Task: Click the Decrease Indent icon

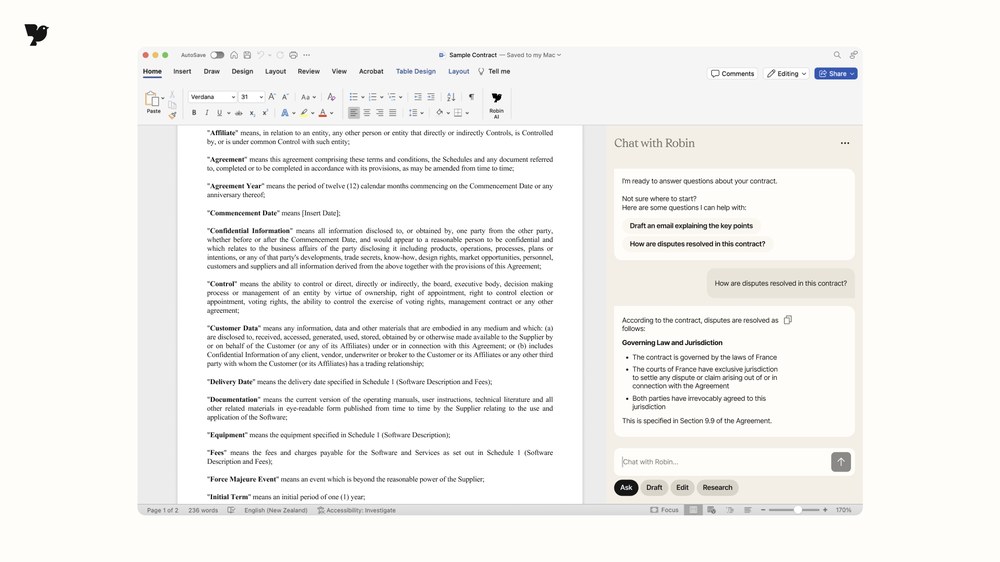Action: pos(418,97)
